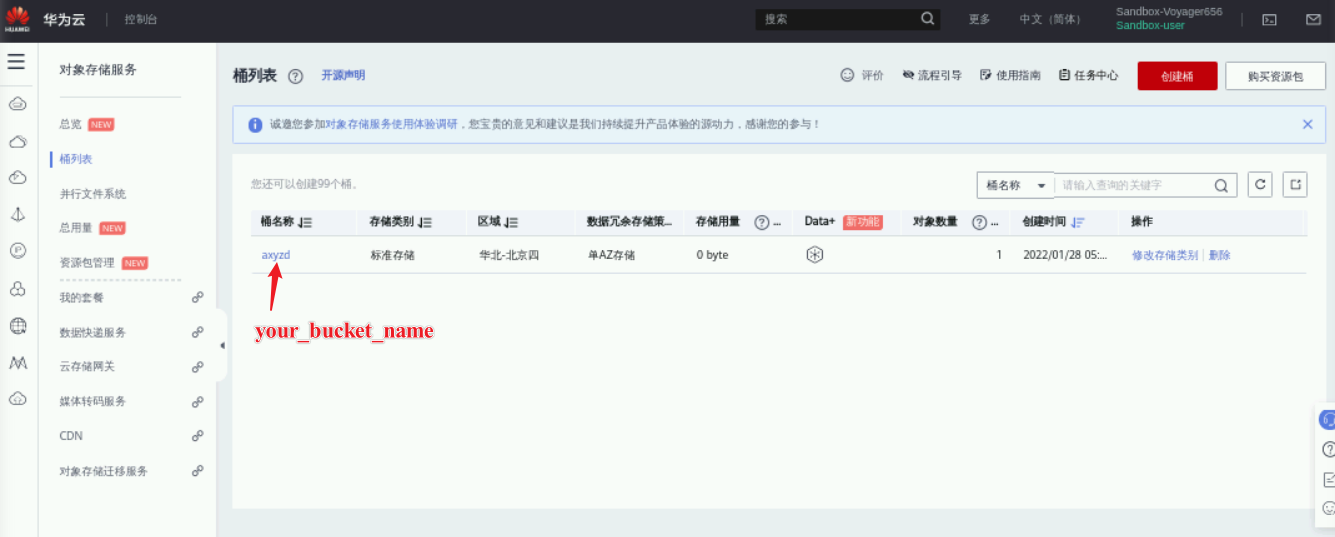Click the globe icon in left rail
The height and width of the screenshot is (537, 1335).
click(17, 325)
